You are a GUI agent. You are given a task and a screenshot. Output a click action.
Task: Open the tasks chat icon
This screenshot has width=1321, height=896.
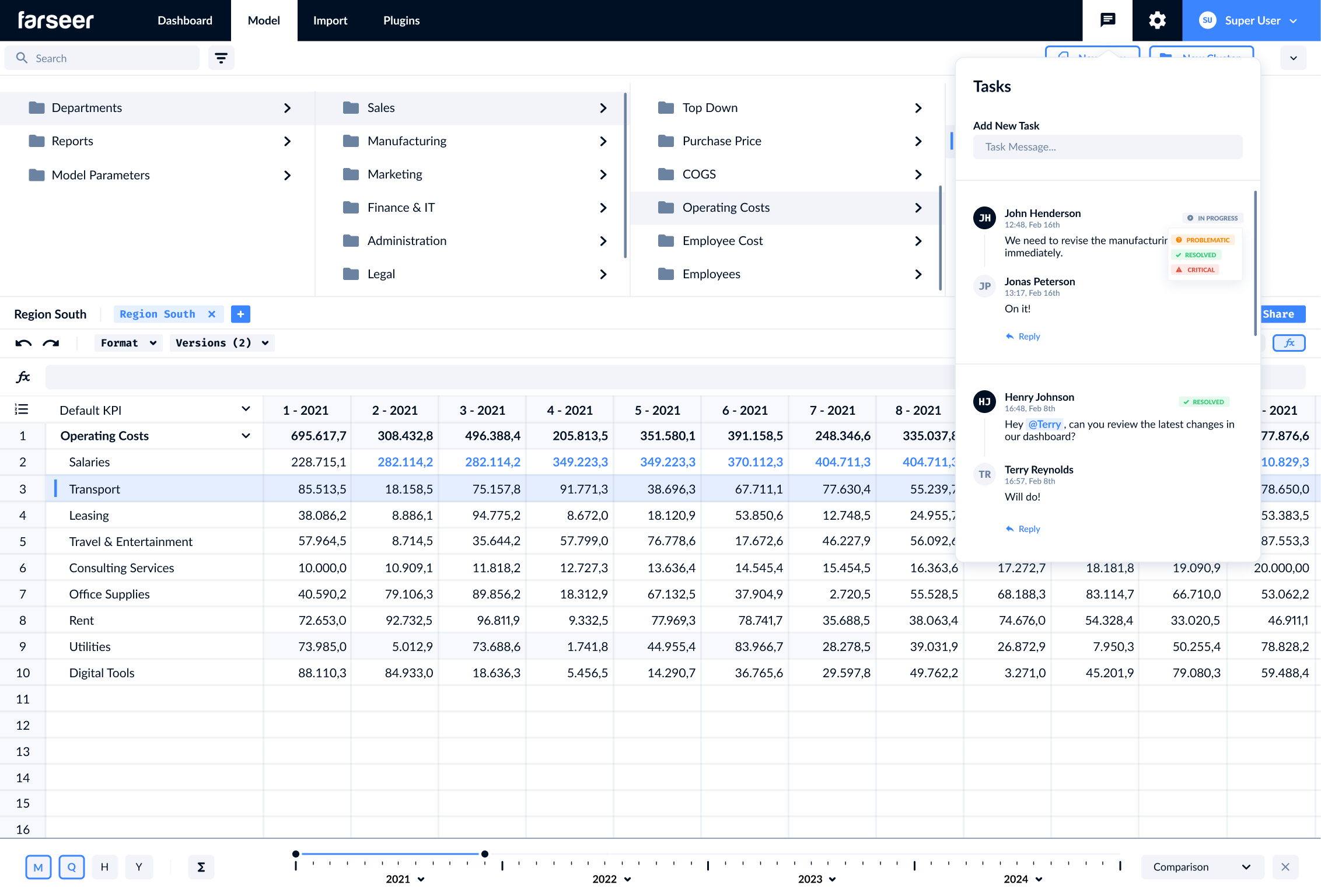tap(1107, 20)
